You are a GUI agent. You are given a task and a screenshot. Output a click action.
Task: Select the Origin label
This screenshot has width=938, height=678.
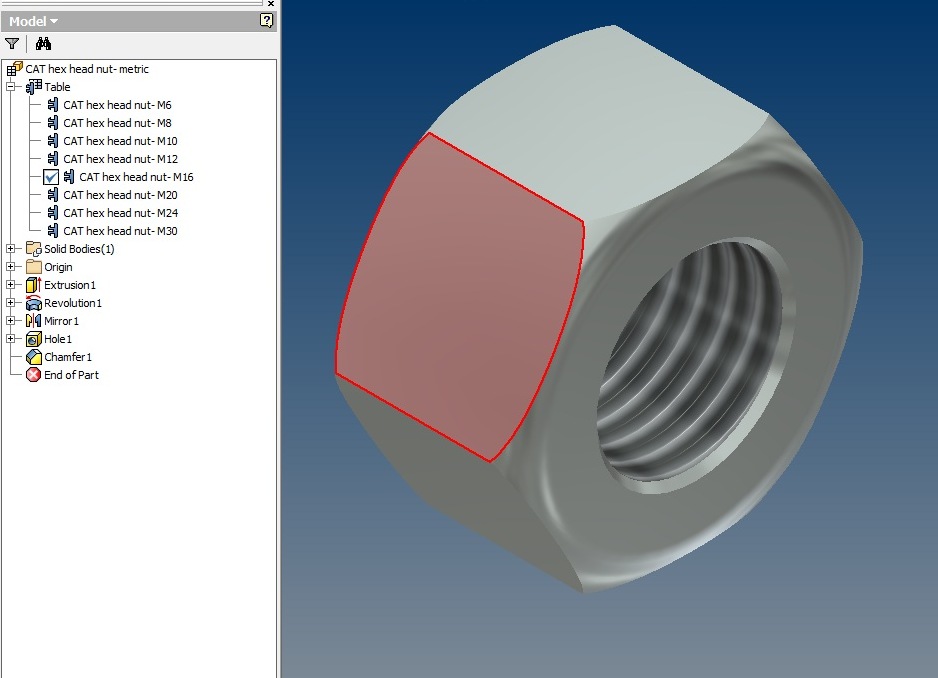coord(58,267)
